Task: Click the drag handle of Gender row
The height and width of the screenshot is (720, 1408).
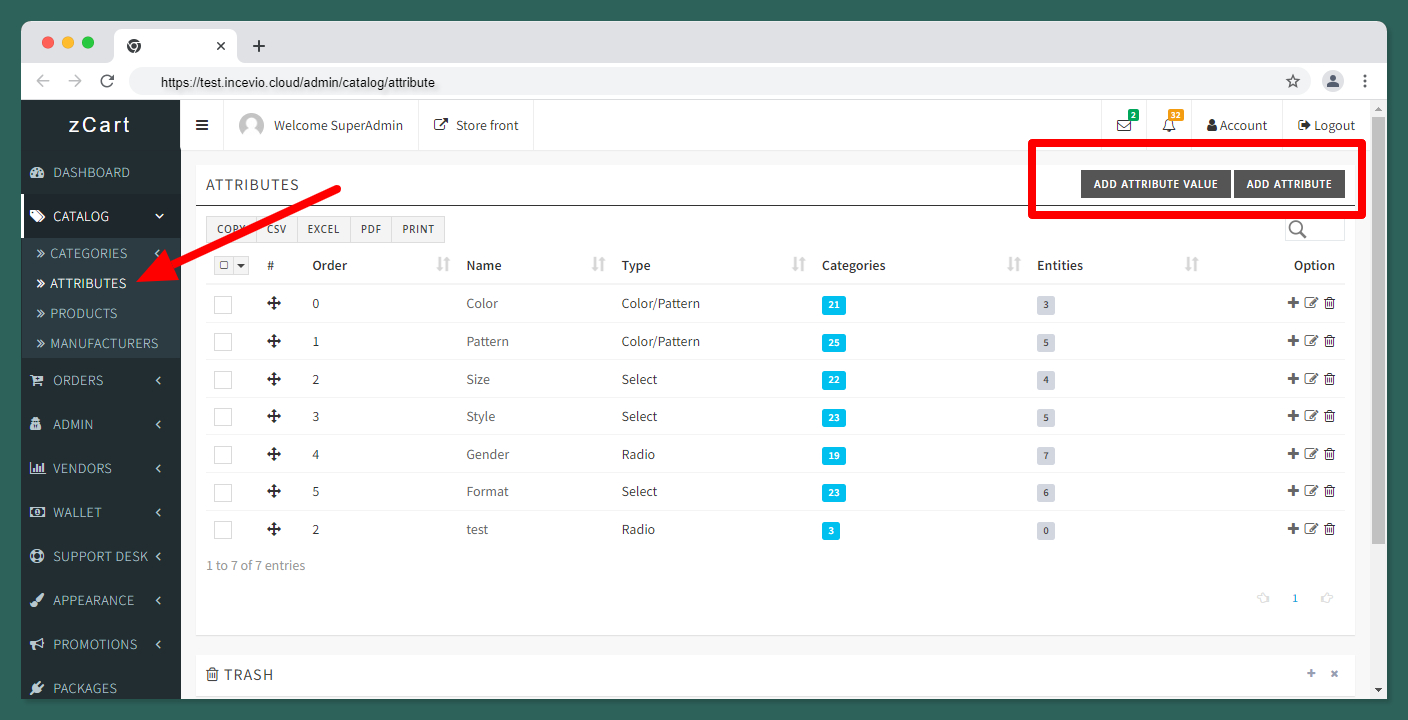Action: click(x=274, y=454)
